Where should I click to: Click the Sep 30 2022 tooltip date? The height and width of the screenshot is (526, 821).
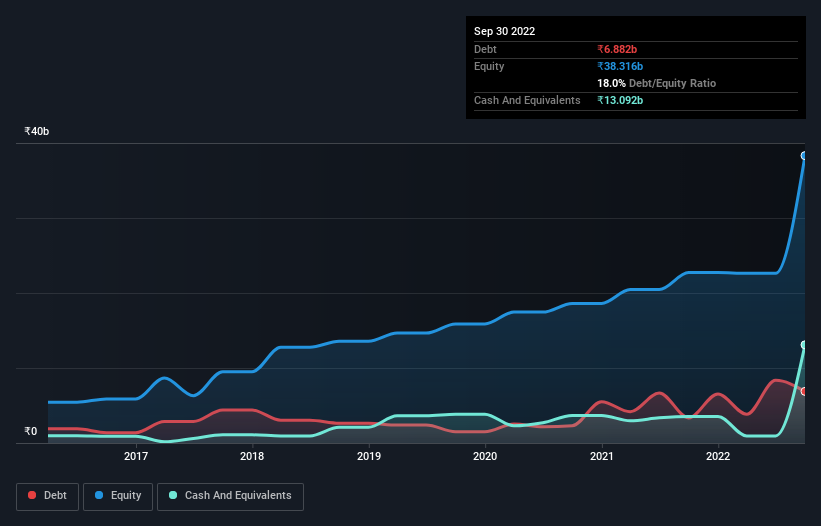[504, 31]
